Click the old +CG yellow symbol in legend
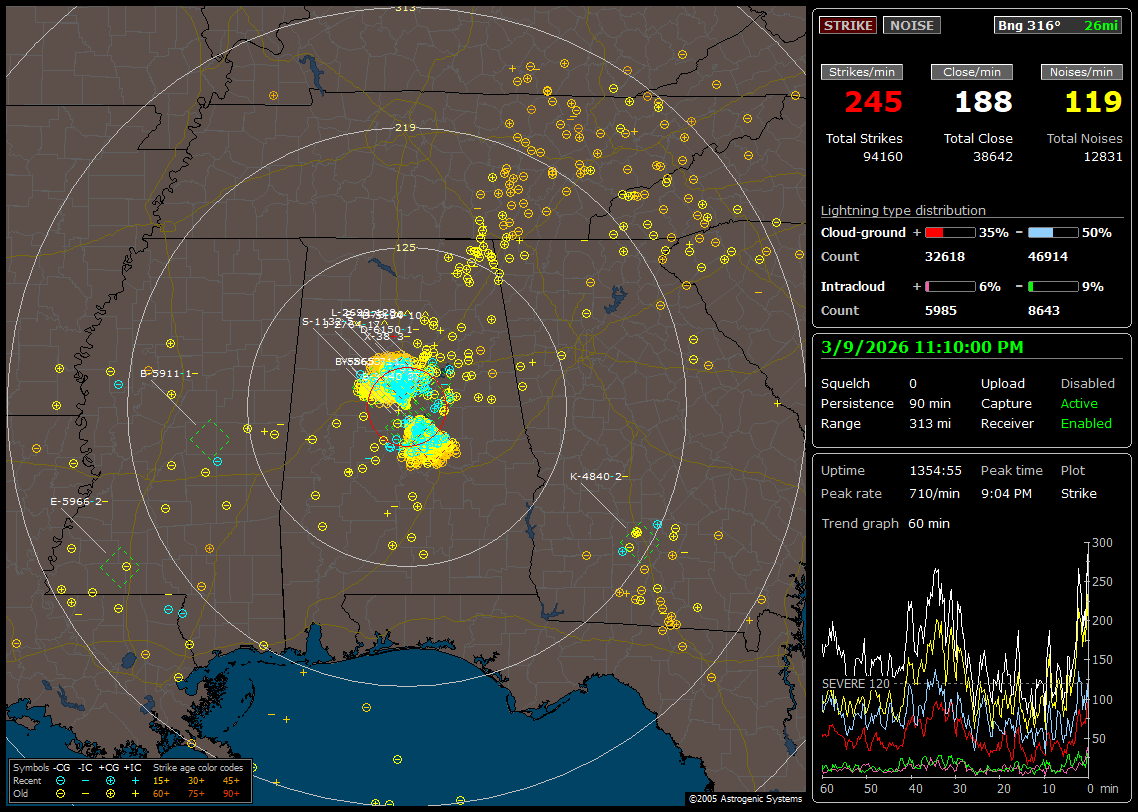The height and width of the screenshot is (812, 1138). 110,793
